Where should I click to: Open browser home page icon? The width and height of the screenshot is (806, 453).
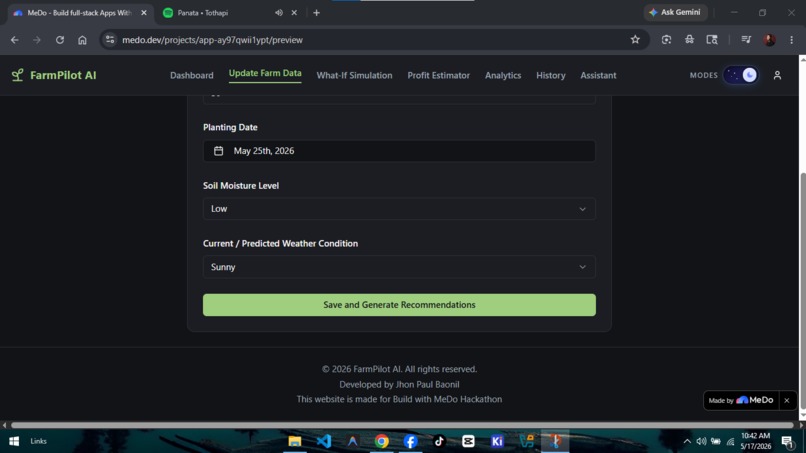coord(82,40)
